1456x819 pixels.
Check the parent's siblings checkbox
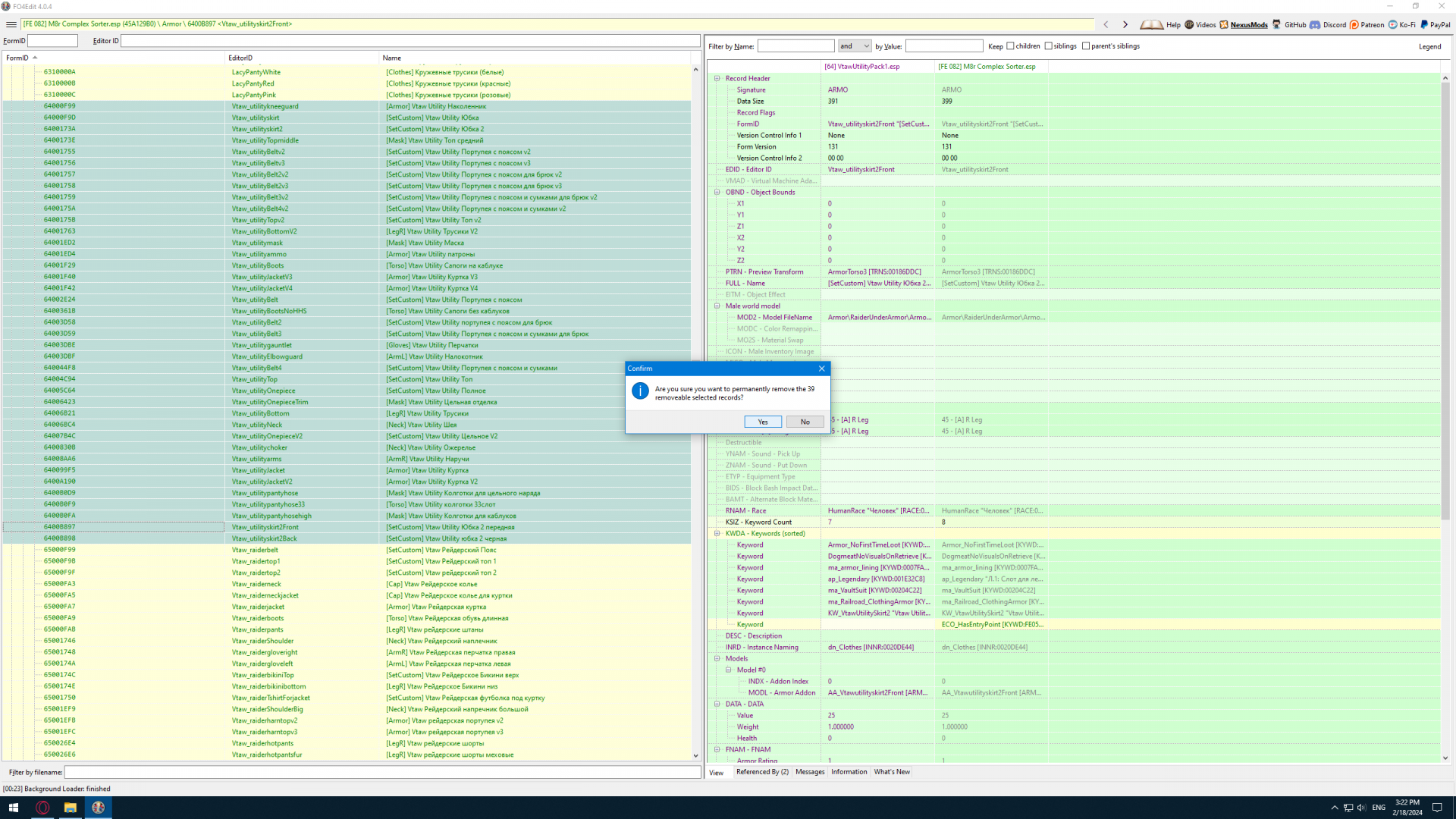1086,46
